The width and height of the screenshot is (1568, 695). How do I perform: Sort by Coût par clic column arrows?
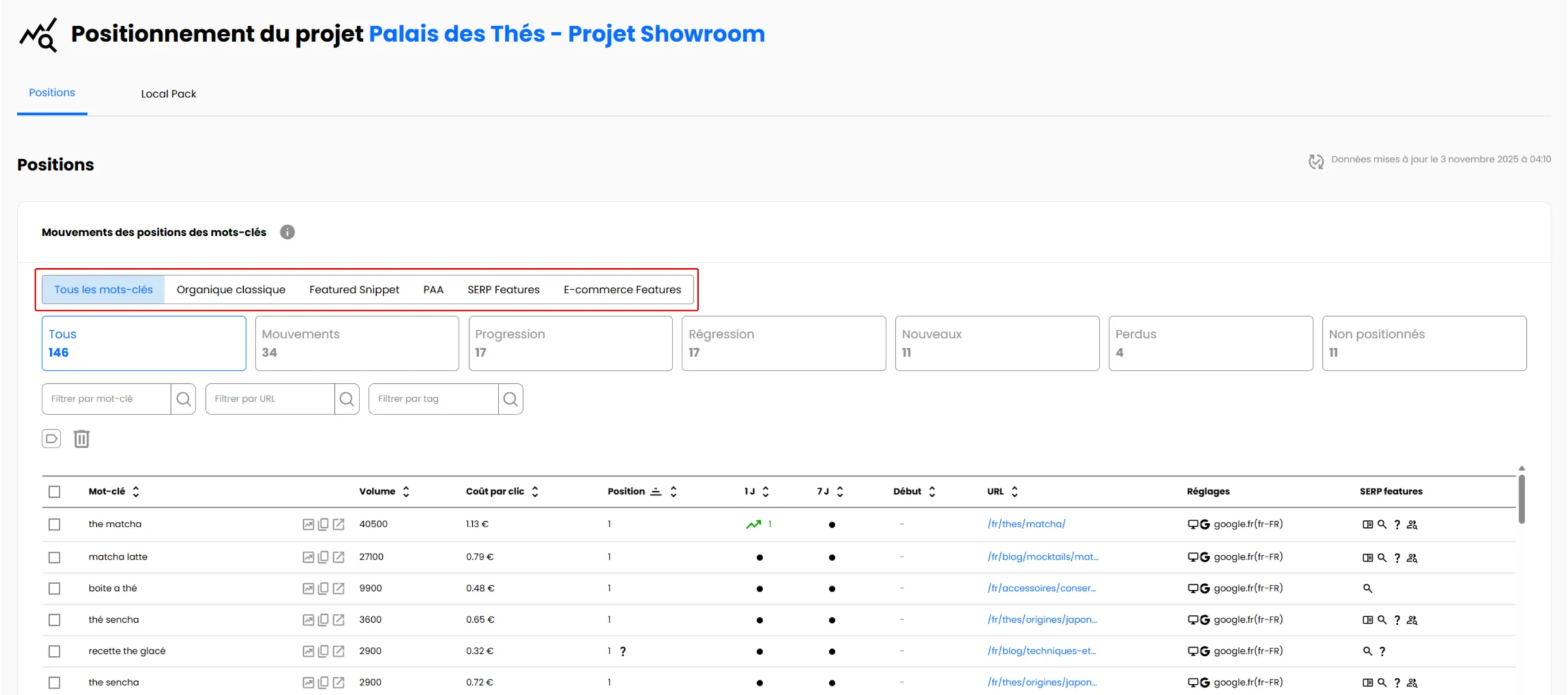pos(535,492)
